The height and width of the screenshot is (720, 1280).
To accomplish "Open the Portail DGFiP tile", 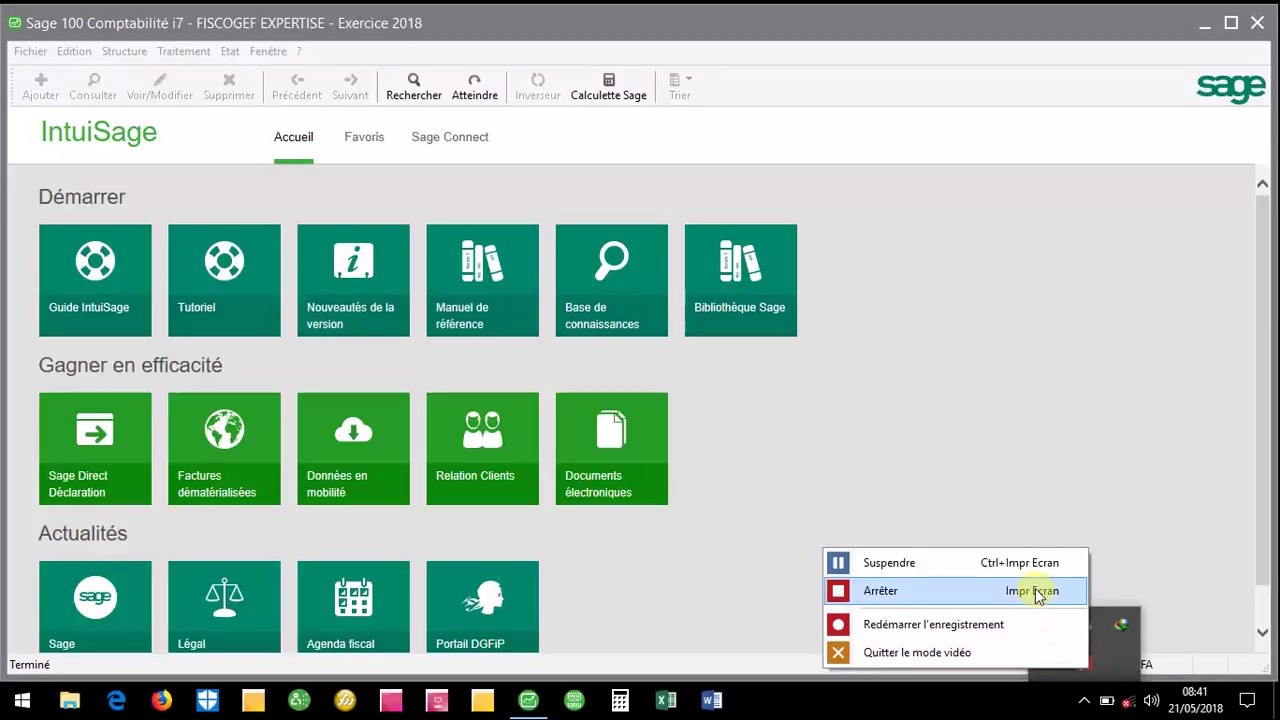I will click(x=482, y=606).
